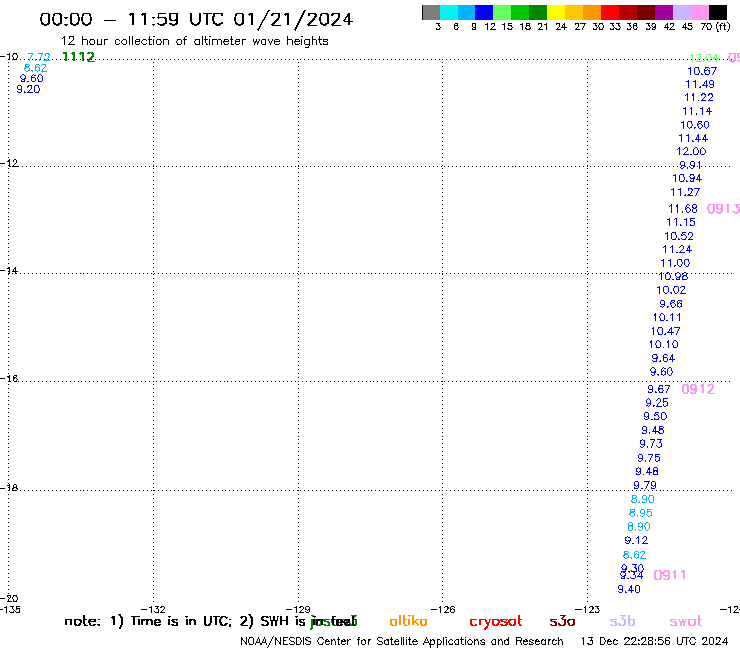This screenshot has height=650, width=740.
Task: Click the '13 Dec 22:28:56 UTC 2024' timestamp
Action: [655, 642]
